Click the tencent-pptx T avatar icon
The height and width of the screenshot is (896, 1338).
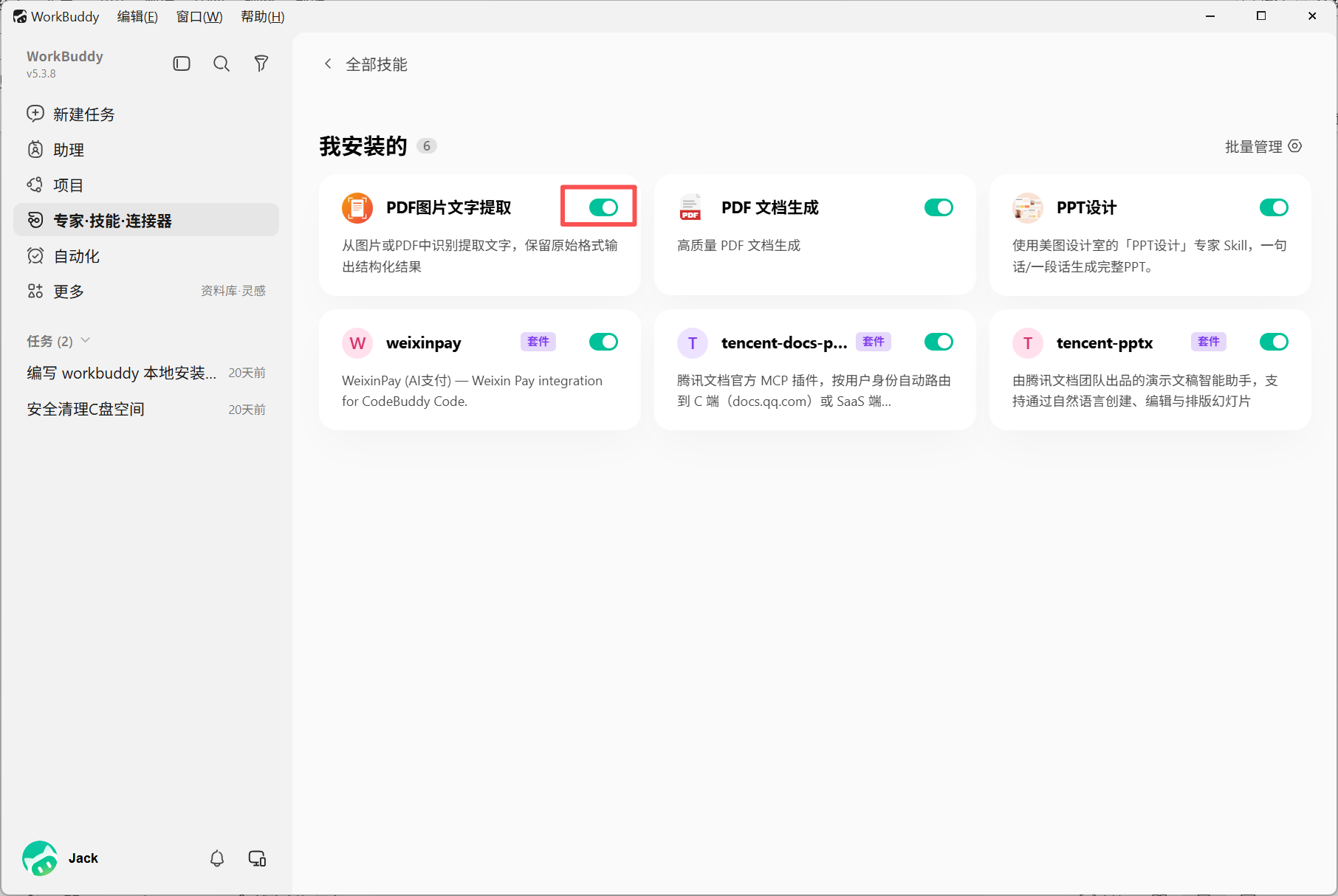(1028, 342)
